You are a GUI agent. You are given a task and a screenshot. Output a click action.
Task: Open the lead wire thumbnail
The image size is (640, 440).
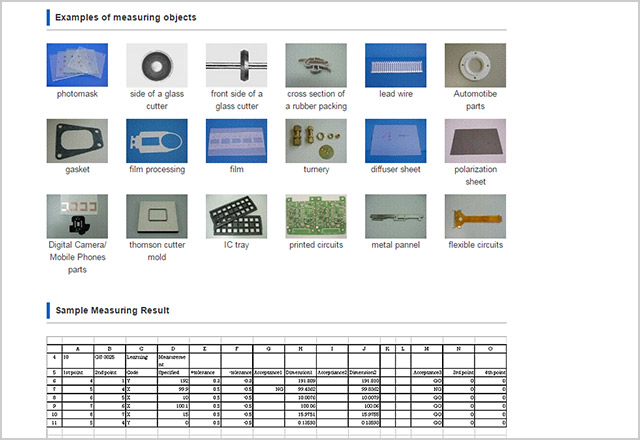[x=395, y=64]
